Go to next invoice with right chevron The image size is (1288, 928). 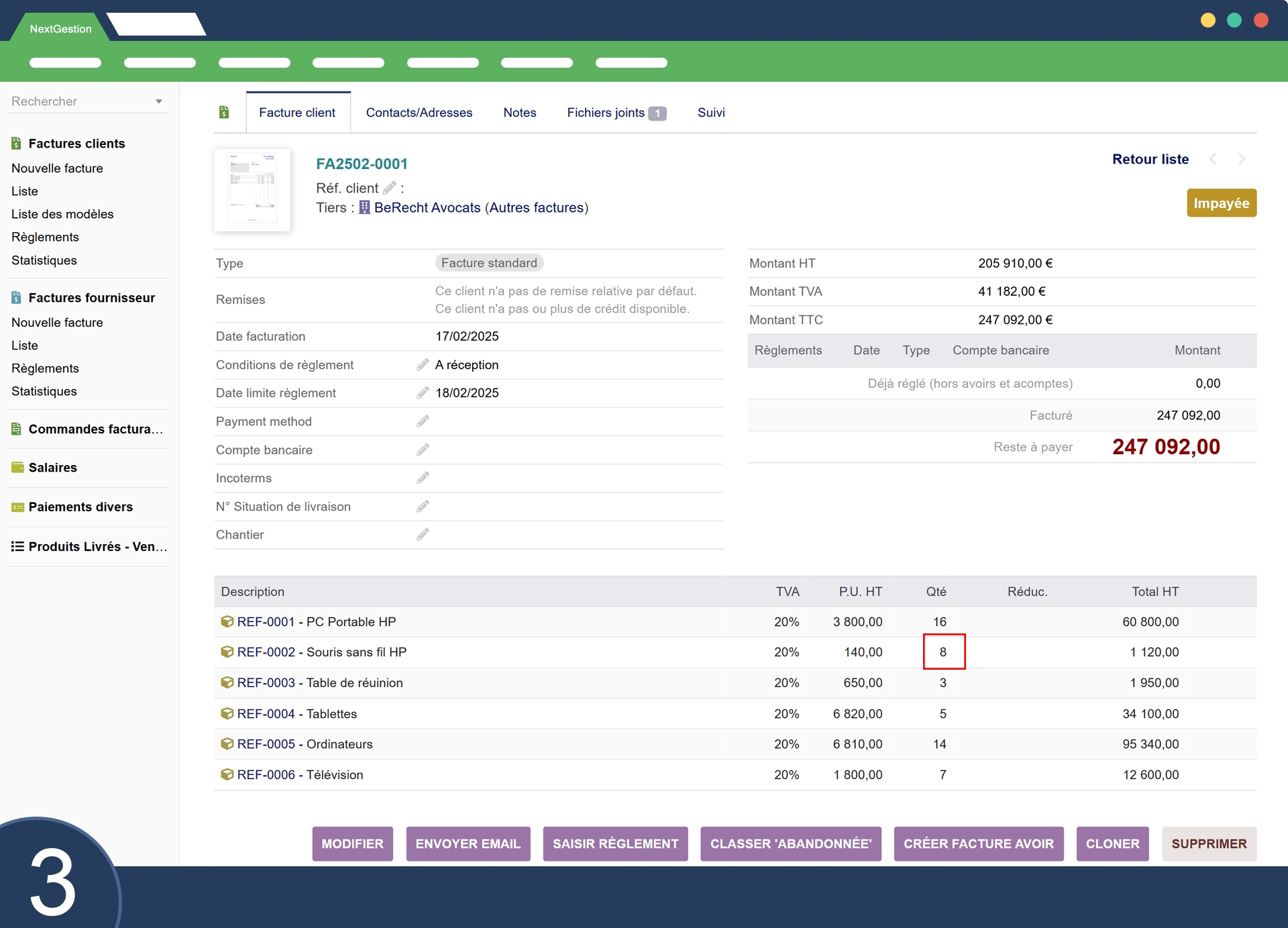click(x=1242, y=159)
